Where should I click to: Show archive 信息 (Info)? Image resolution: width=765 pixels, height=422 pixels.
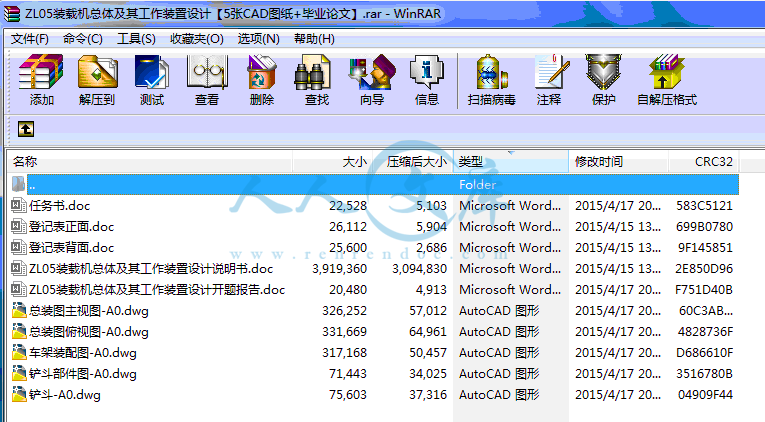[427, 72]
